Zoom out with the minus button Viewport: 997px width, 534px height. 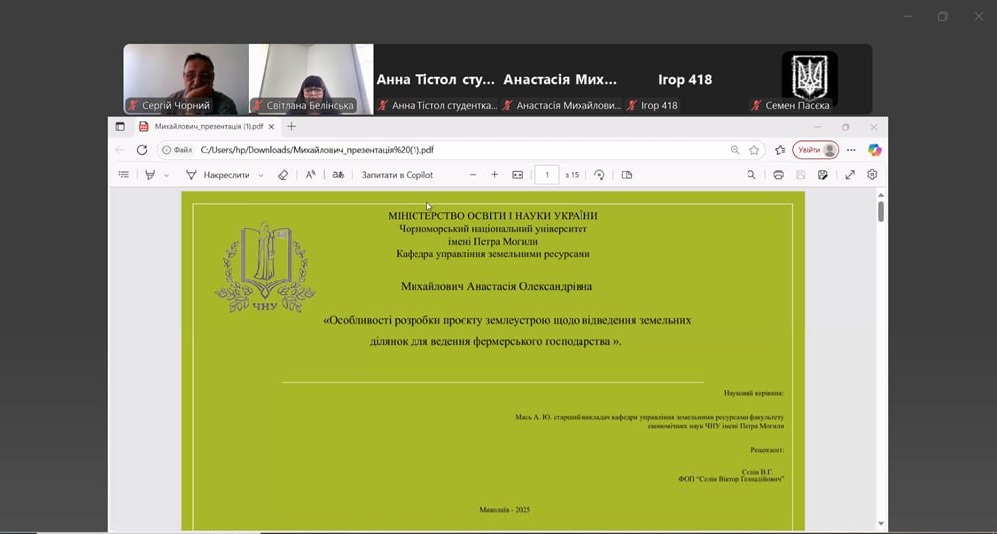[472, 175]
